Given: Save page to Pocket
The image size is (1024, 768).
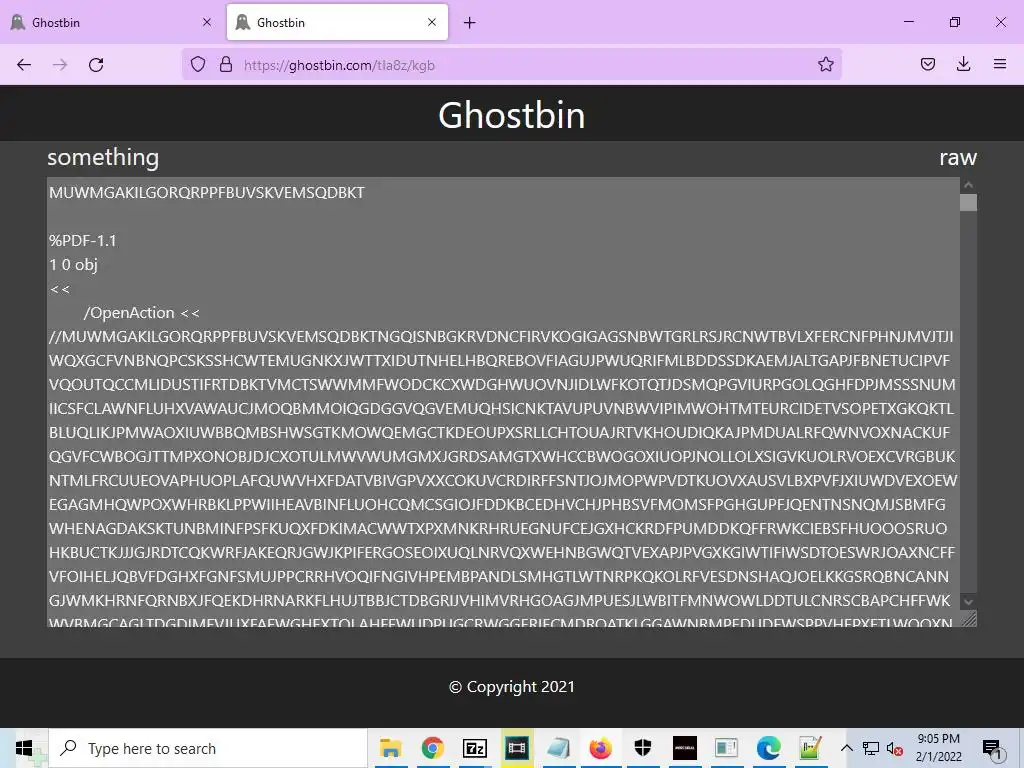Looking at the screenshot, I should coord(927,65).
